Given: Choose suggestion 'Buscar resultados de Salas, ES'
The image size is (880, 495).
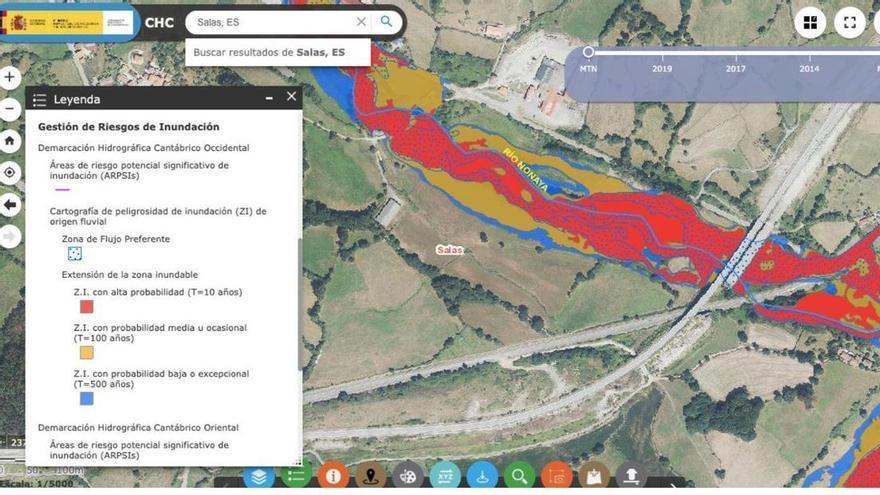Looking at the screenshot, I should (278, 52).
